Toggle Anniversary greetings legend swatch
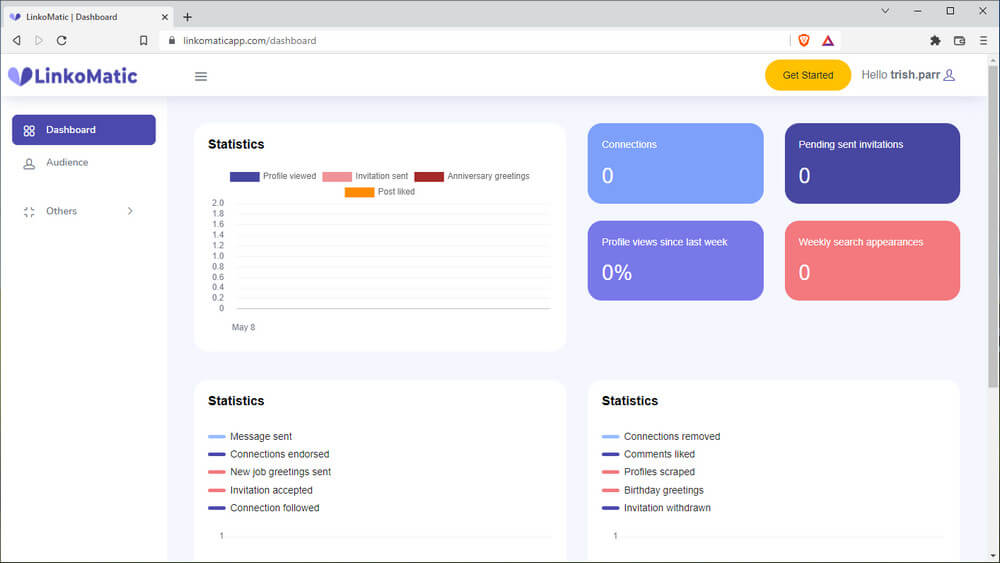This screenshot has height=563, width=1000. 429,177
